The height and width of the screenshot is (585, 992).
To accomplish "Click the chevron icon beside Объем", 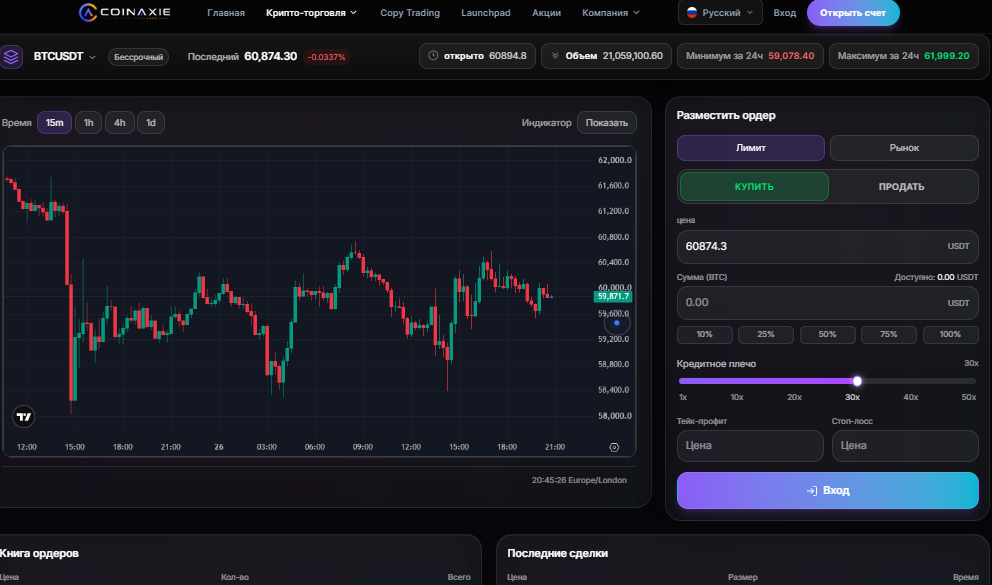I will (555, 56).
